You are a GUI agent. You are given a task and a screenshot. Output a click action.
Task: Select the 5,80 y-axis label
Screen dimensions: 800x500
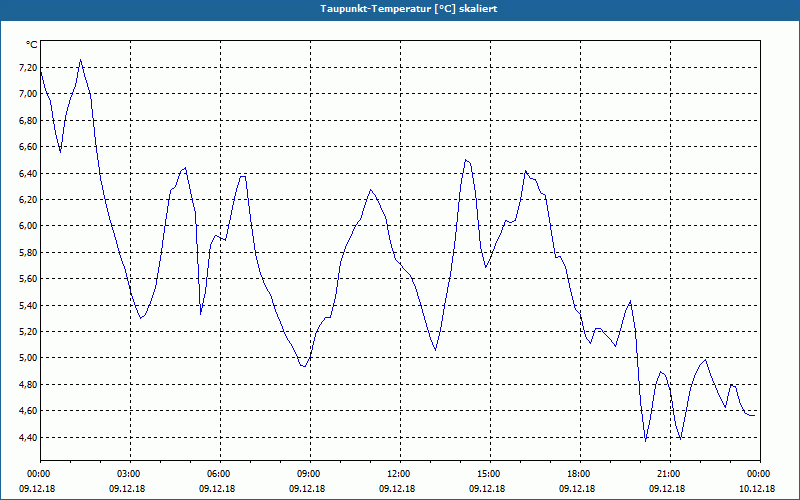pos(28,253)
